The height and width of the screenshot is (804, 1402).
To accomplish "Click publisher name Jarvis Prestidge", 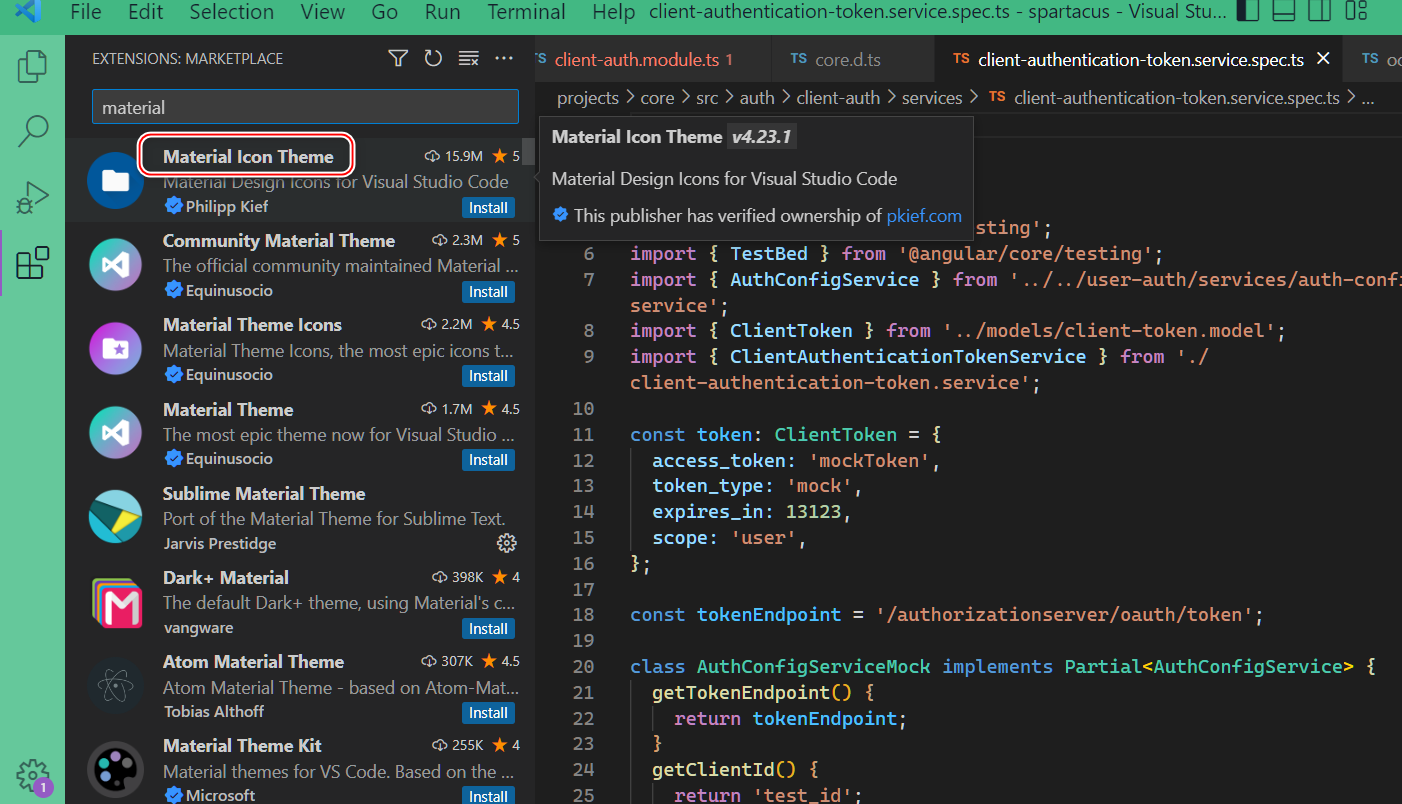I will 219,543.
